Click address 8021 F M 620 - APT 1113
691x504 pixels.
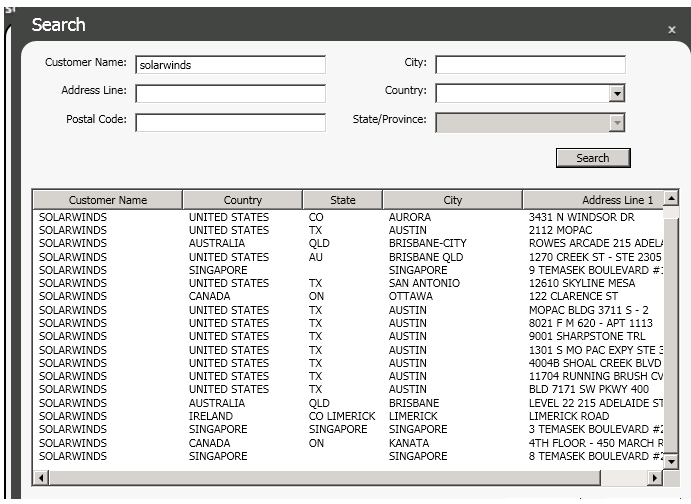click(x=591, y=323)
